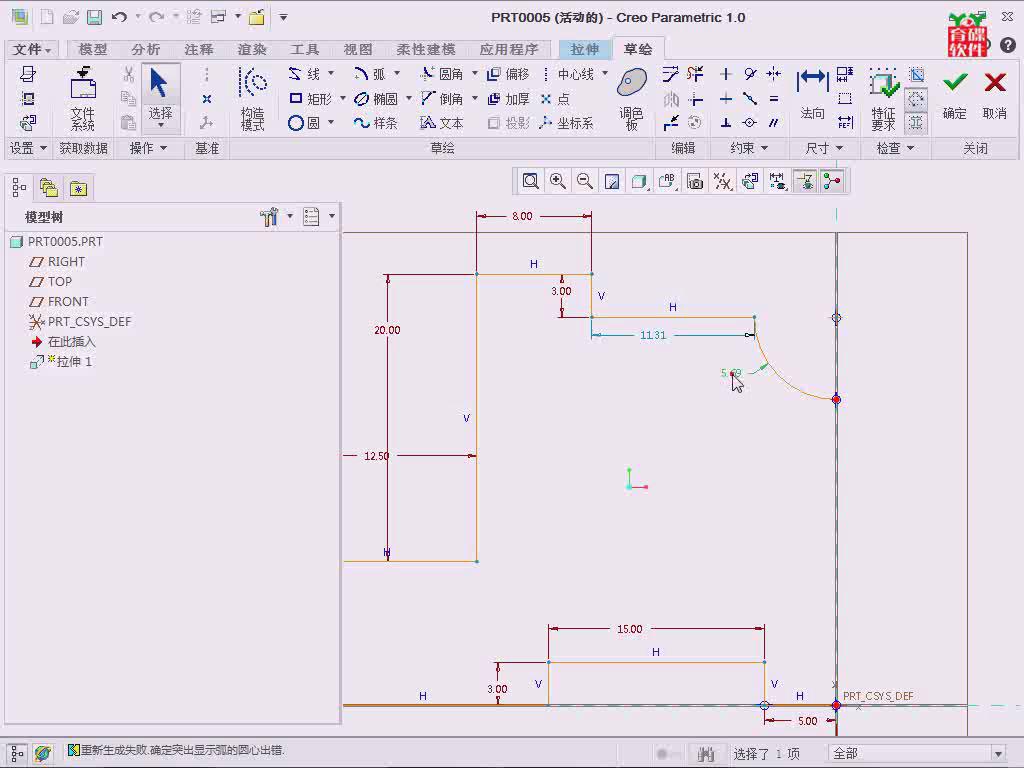Click the Zoom Out magnifier icon
Screen dimensions: 1024x768
point(585,181)
